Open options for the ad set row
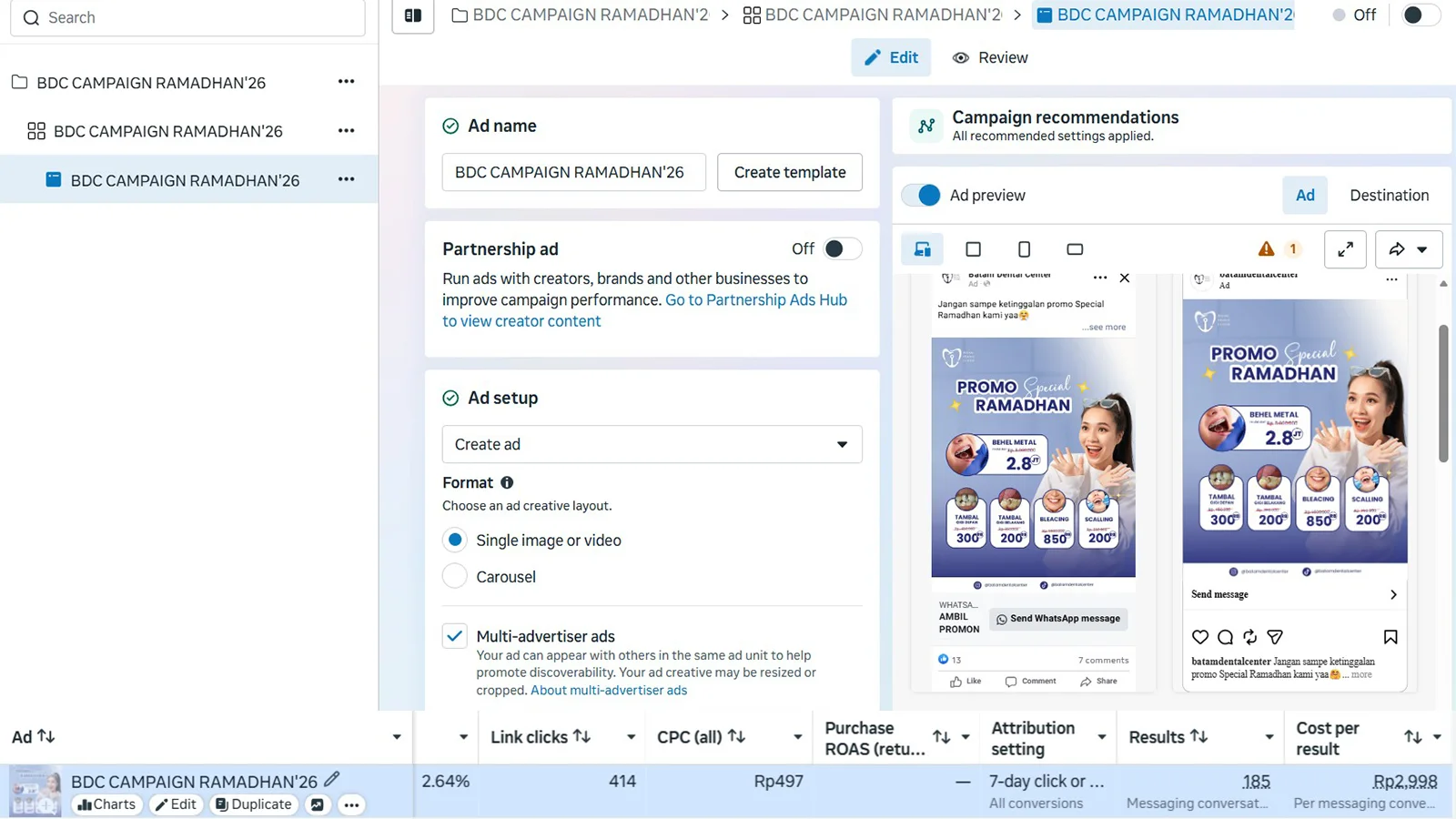Viewport: 1456px width, 819px height. [x=346, y=131]
